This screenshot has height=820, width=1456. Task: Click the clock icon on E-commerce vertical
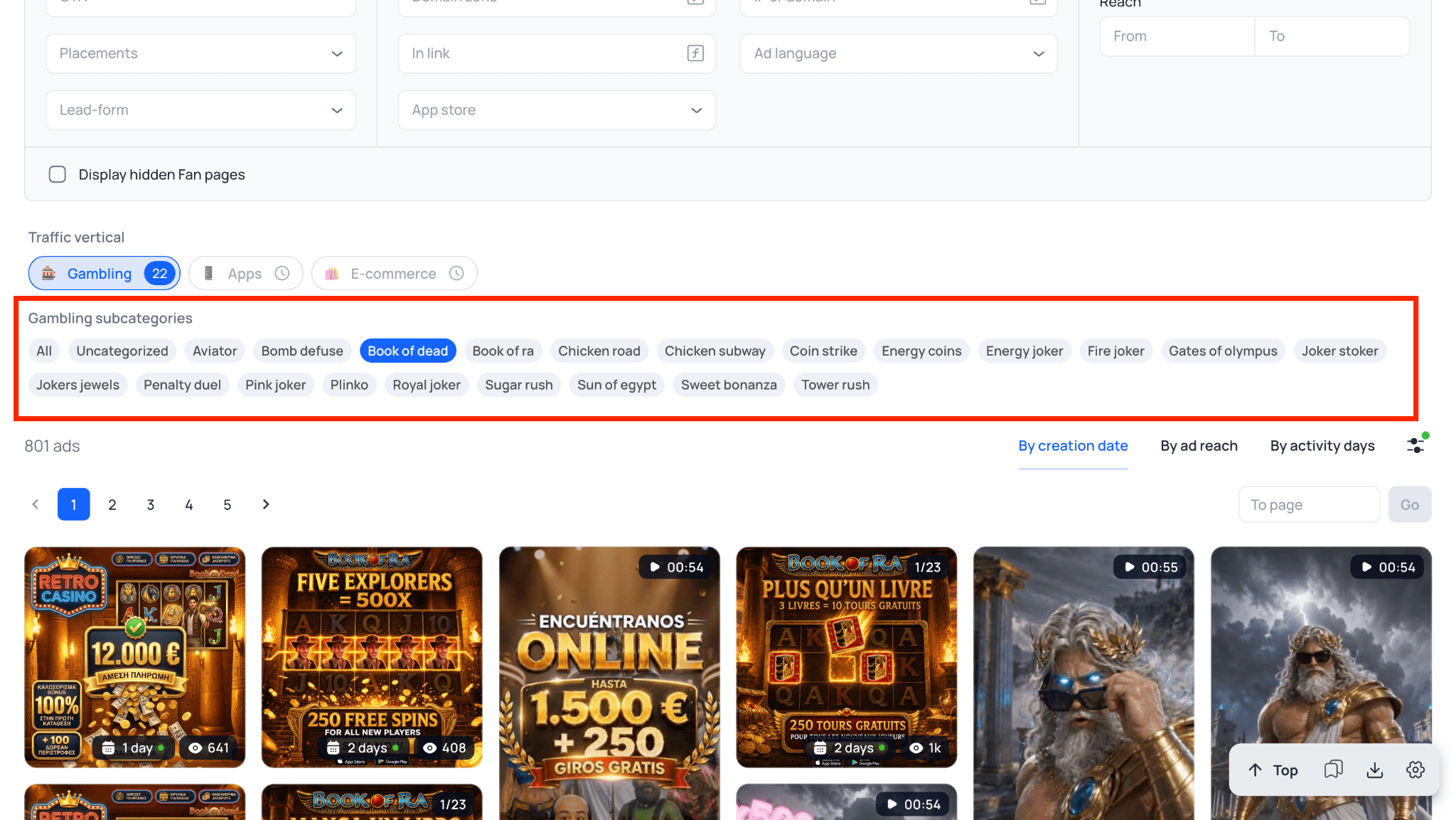[456, 274]
